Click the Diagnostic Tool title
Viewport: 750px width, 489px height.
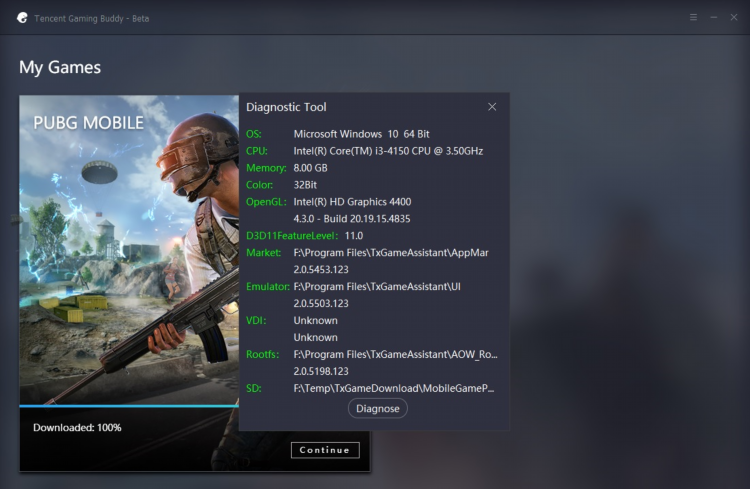[x=286, y=107]
